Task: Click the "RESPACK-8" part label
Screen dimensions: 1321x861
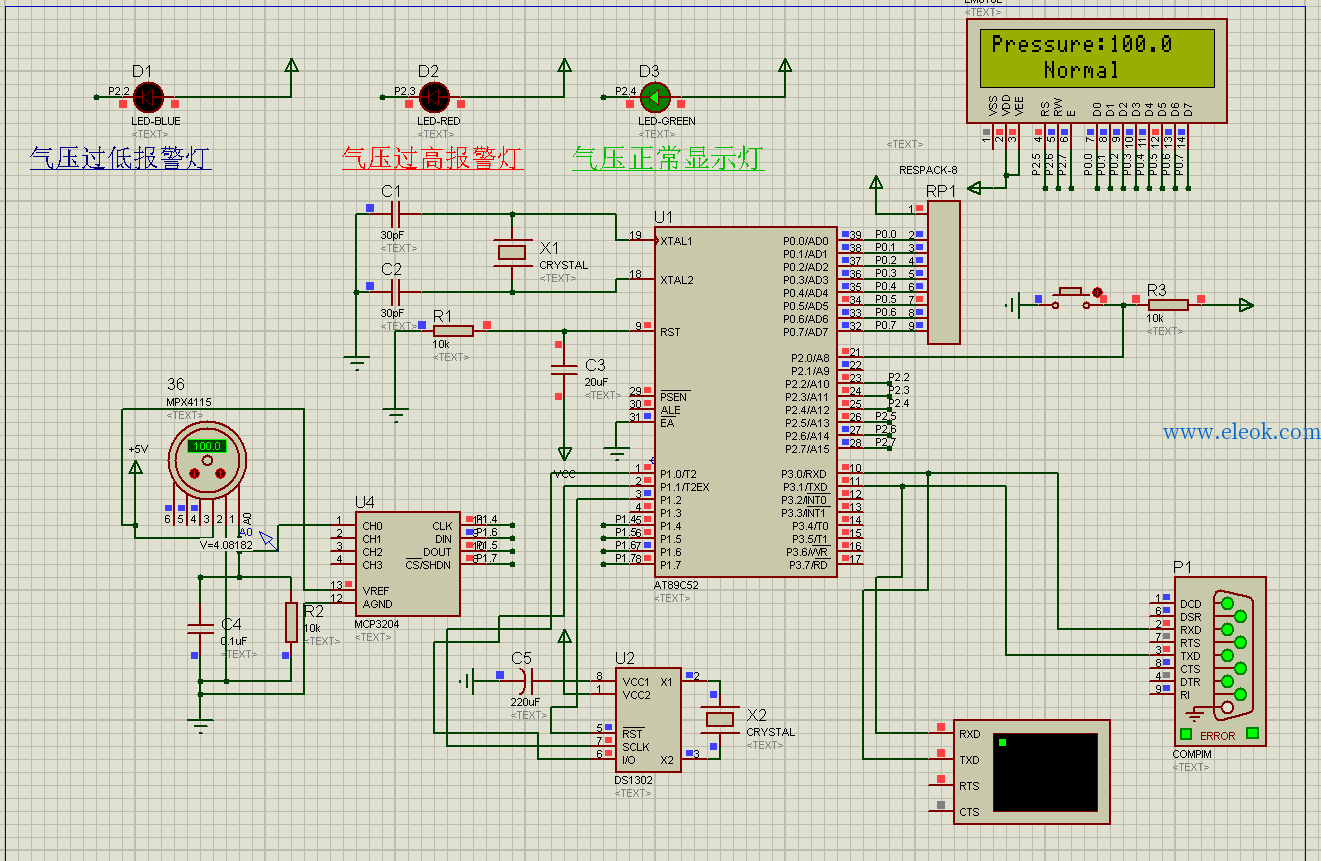Action: click(928, 170)
